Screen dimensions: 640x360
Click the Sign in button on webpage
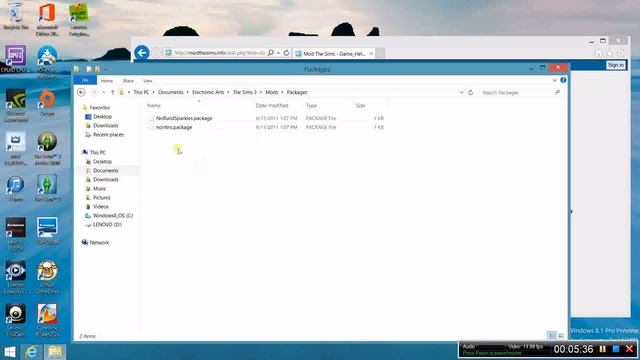616,65
